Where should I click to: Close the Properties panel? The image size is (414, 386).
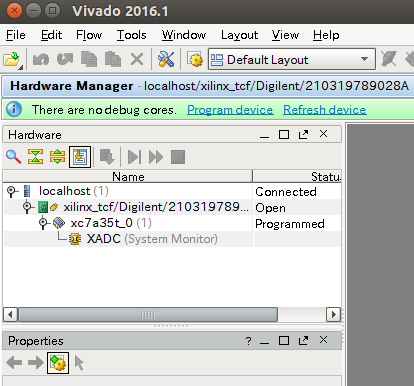point(323,340)
